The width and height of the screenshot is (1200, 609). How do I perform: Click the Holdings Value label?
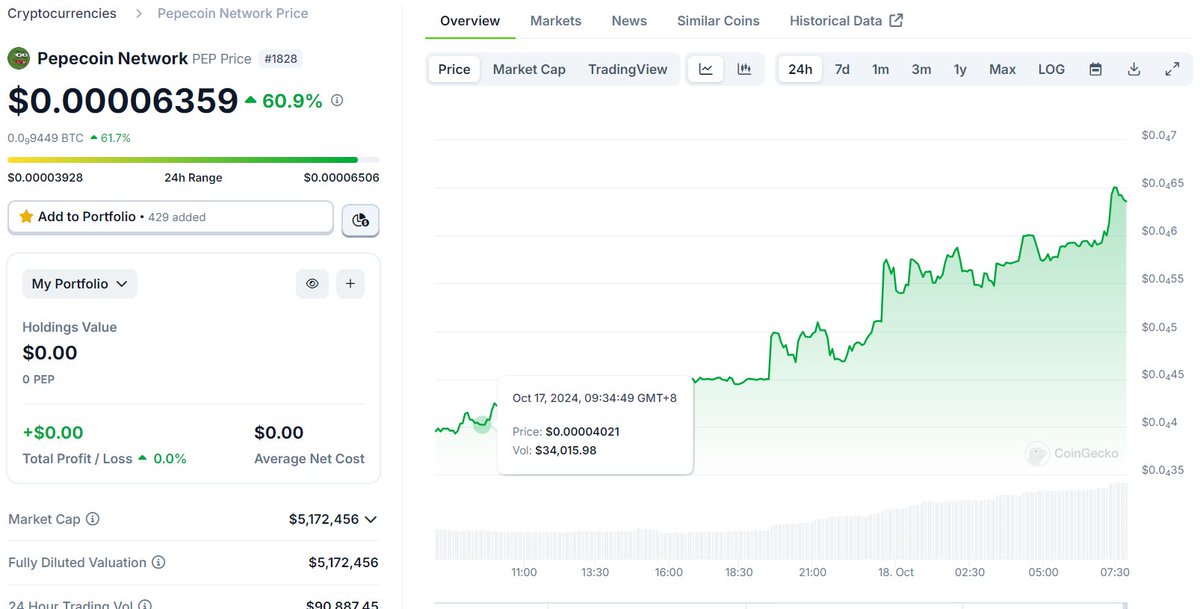[x=70, y=327]
